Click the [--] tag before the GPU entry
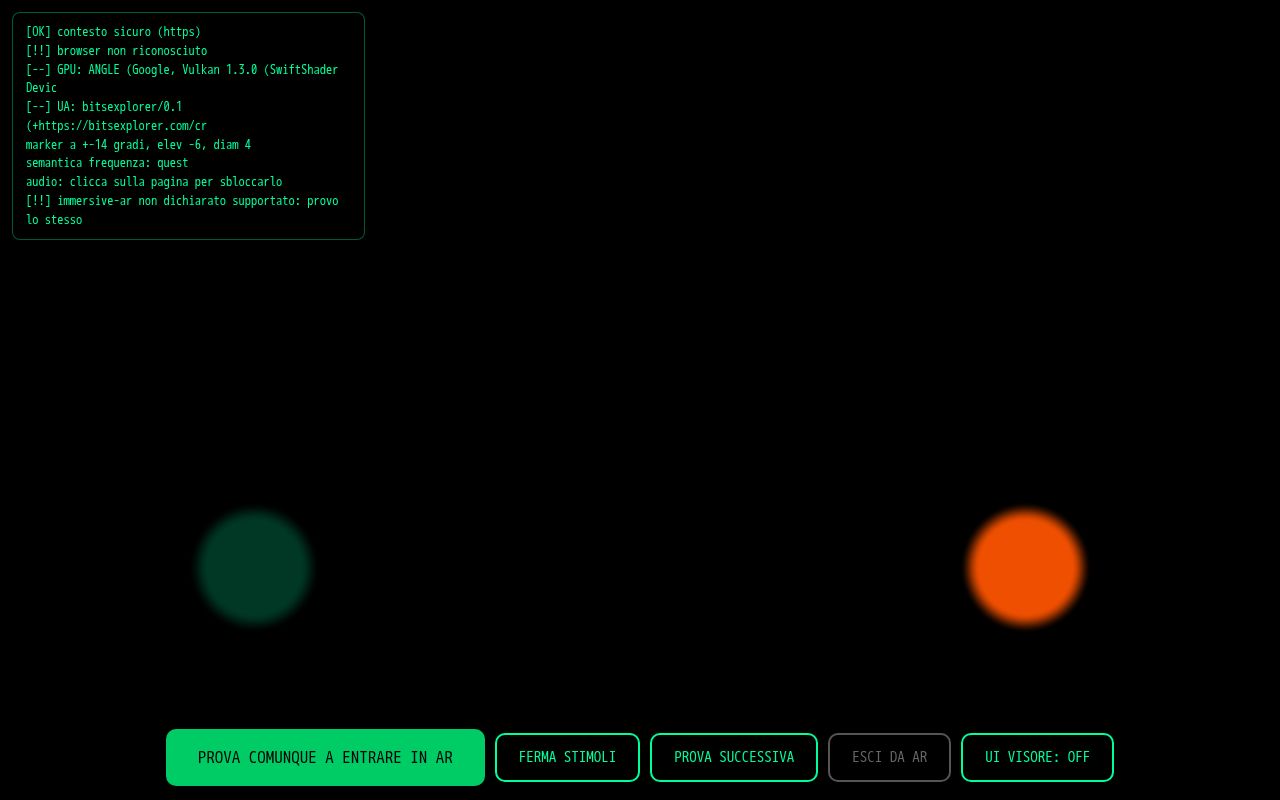Viewport: 1280px width, 800px height. 38,70
